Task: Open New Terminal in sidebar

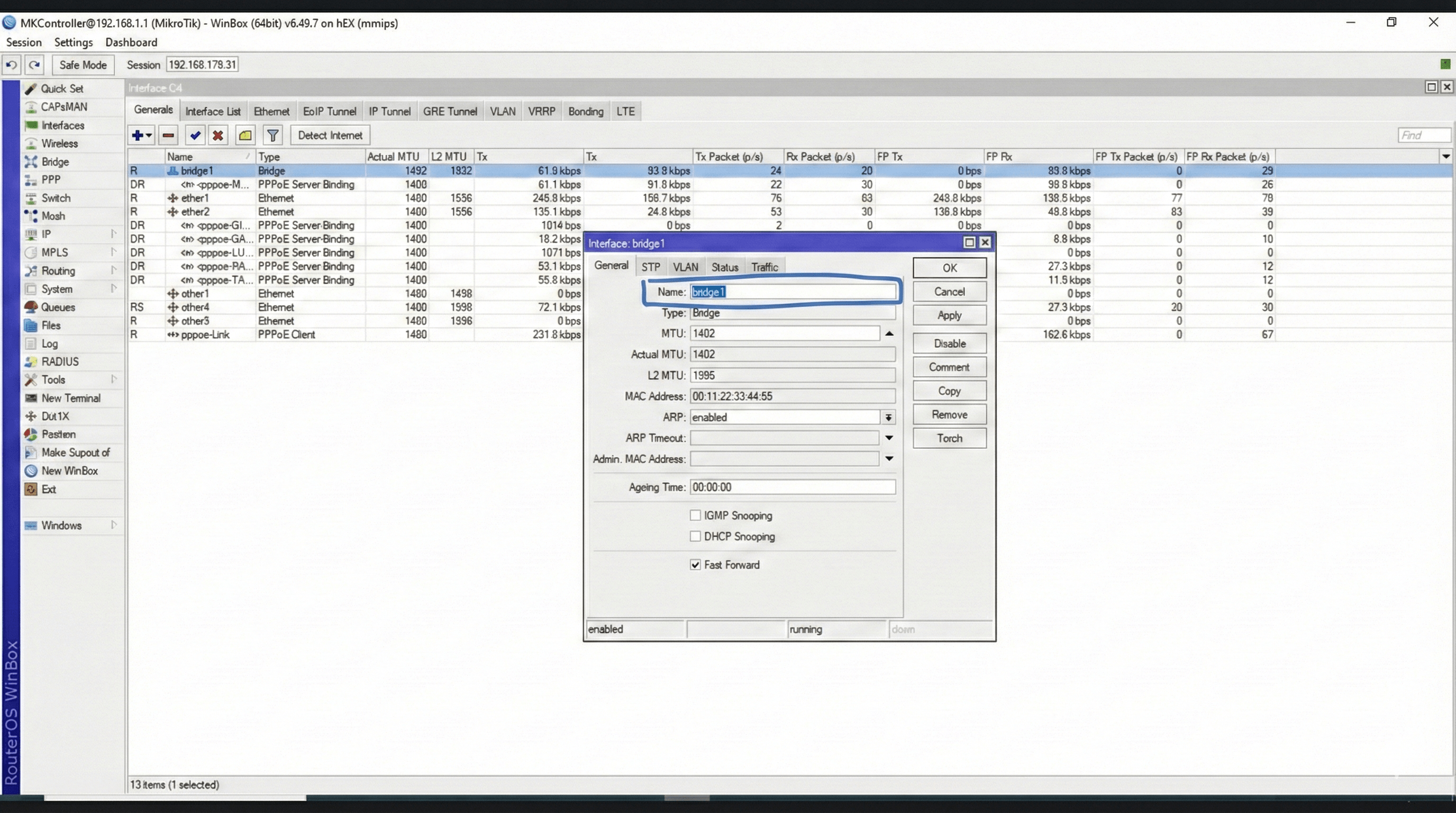Action: (71, 398)
